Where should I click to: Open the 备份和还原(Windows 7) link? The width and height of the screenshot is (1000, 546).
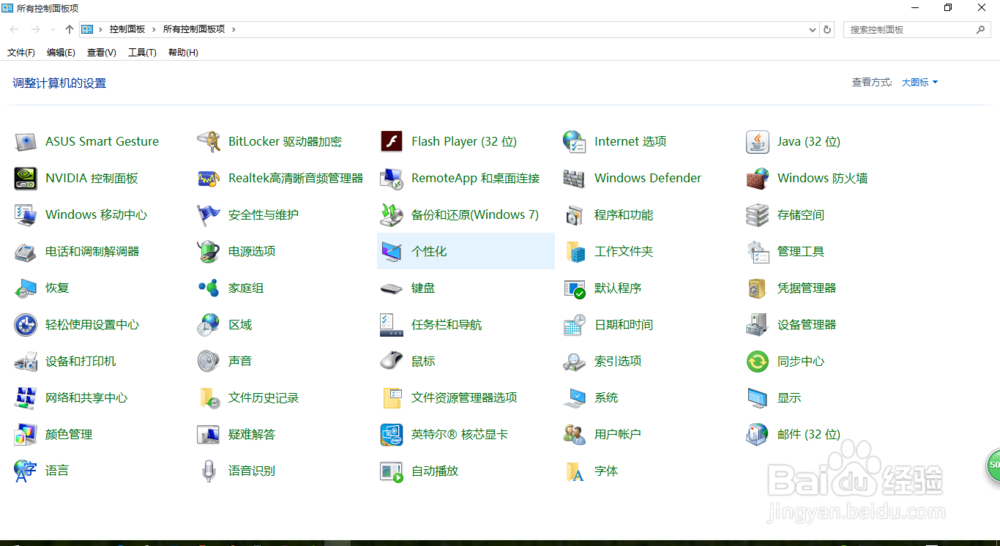click(475, 215)
